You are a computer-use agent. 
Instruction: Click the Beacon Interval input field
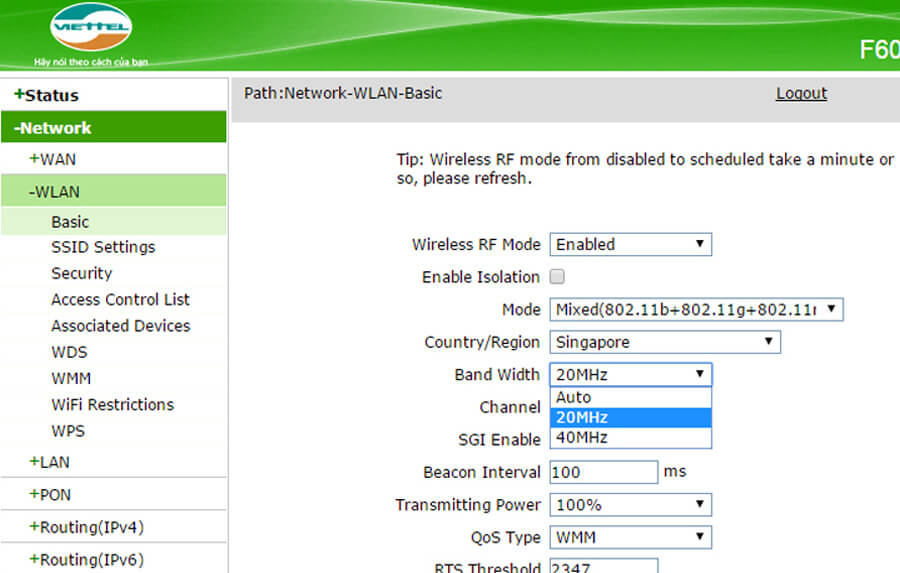point(603,472)
